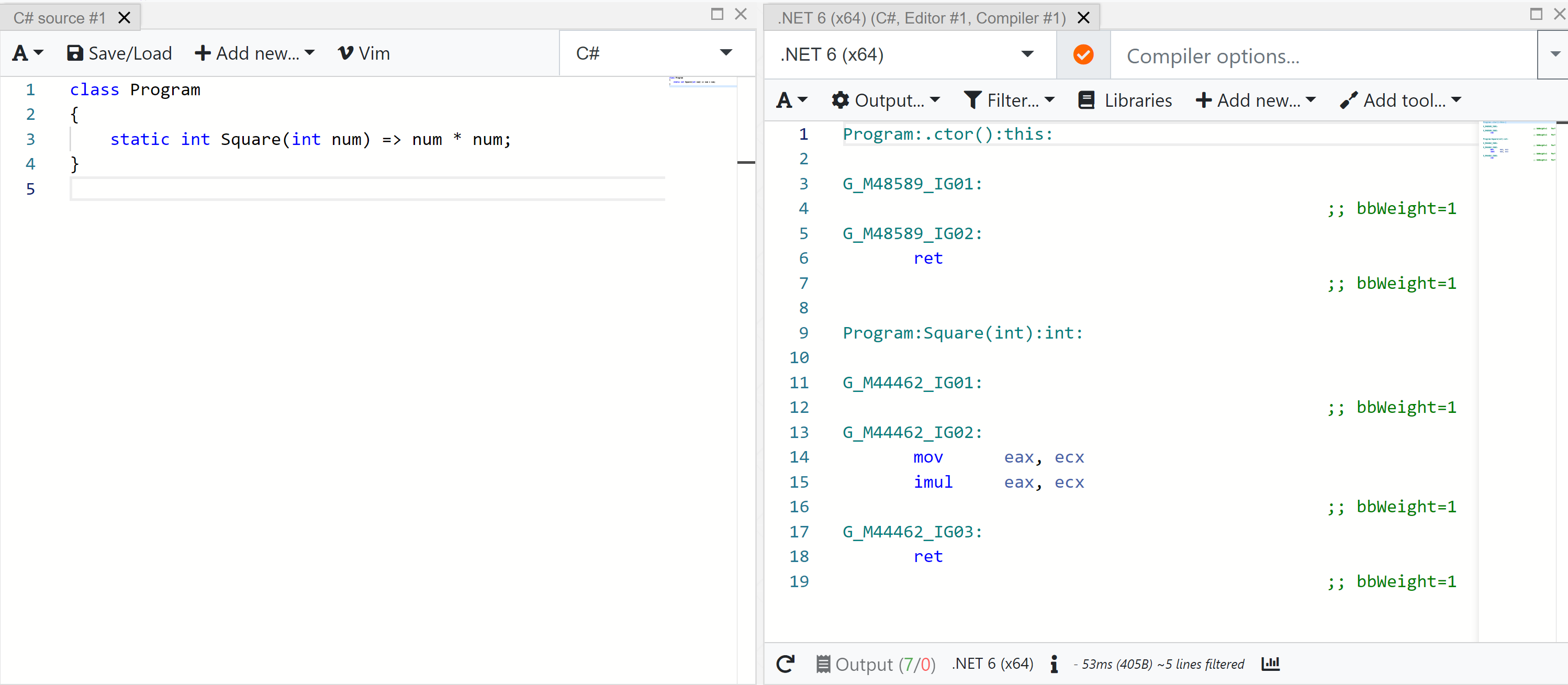This screenshot has height=685, width=1568.
Task: Open the Add new... menu in the editor
Action: [x=255, y=53]
